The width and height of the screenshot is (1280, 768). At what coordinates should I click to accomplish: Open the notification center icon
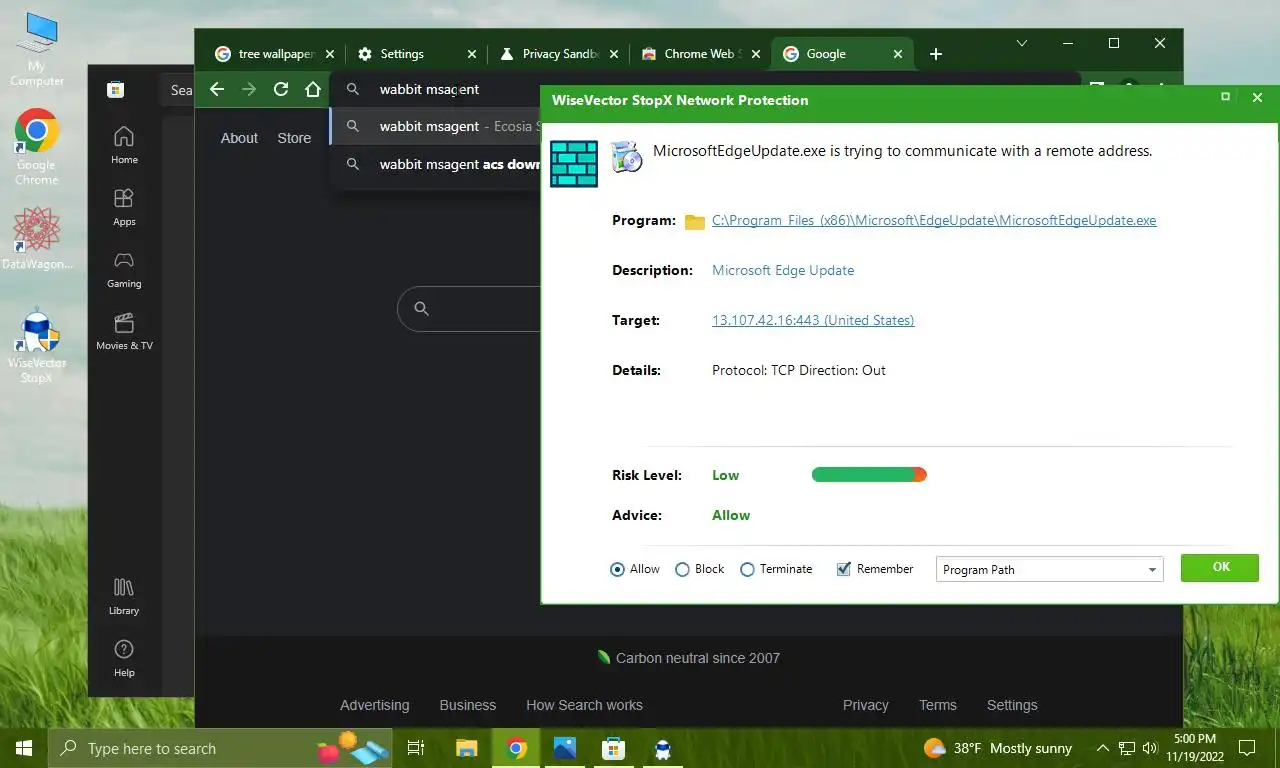(x=1247, y=748)
